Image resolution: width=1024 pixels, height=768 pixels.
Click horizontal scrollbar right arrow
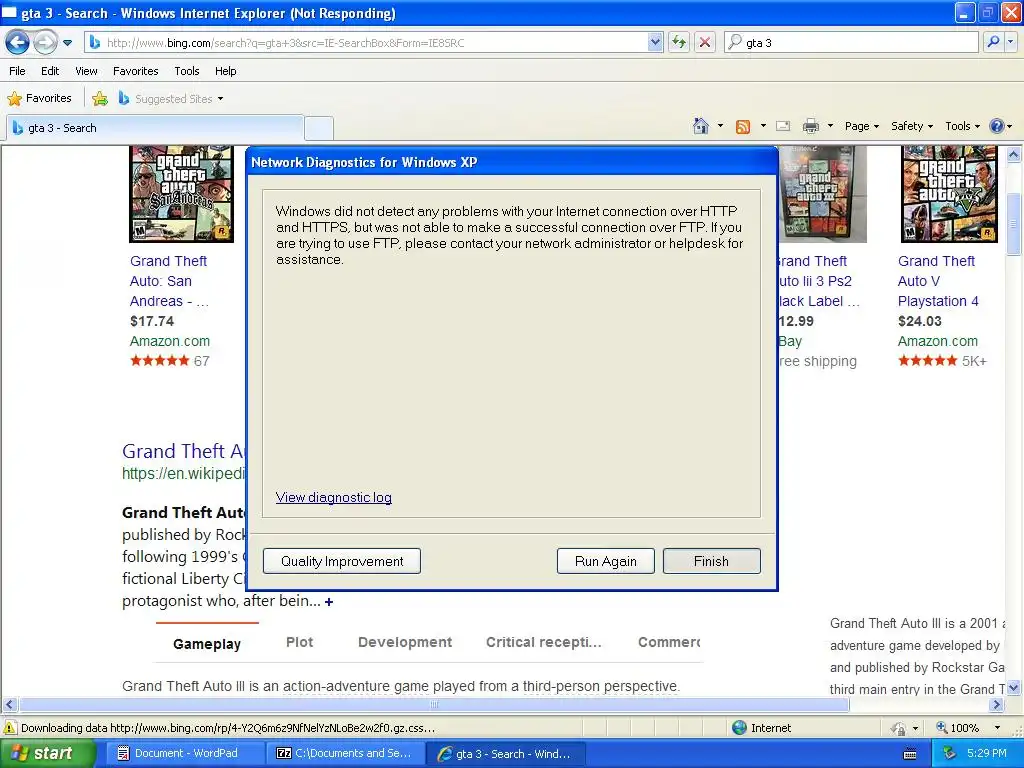(x=997, y=705)
